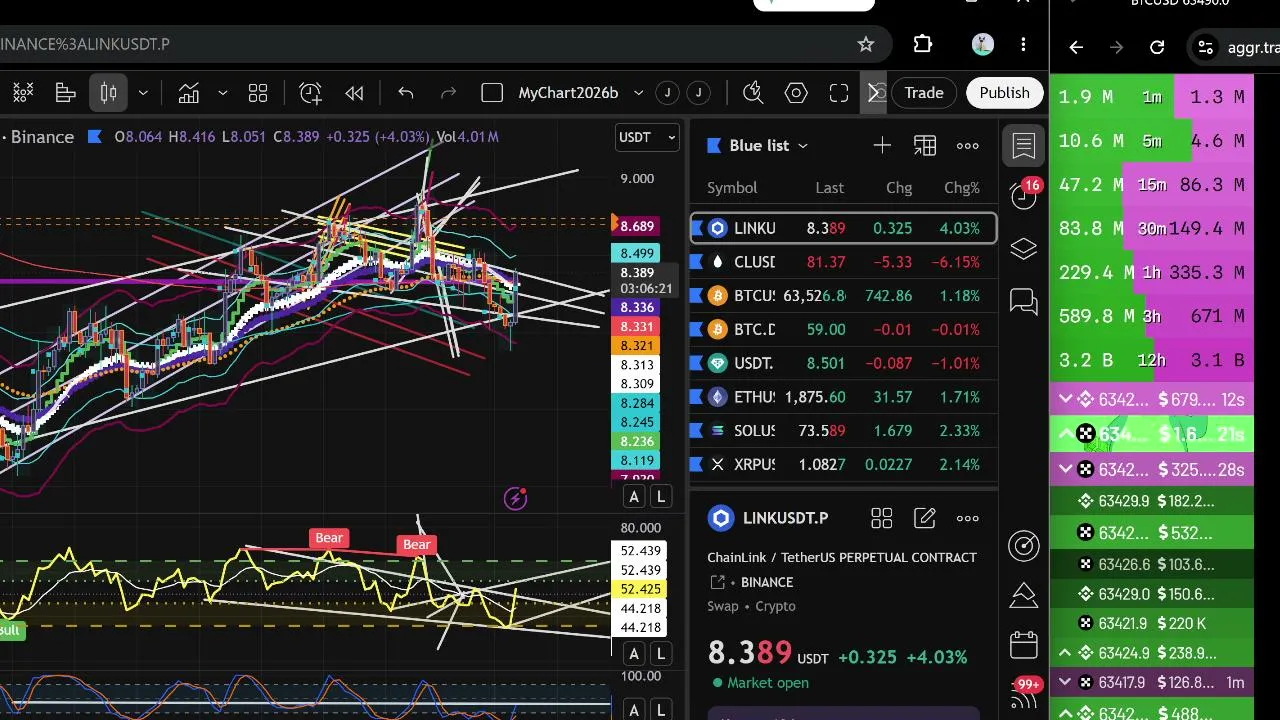
Task: Toggle auto scale with main chart A button
Action: point(634,497)
